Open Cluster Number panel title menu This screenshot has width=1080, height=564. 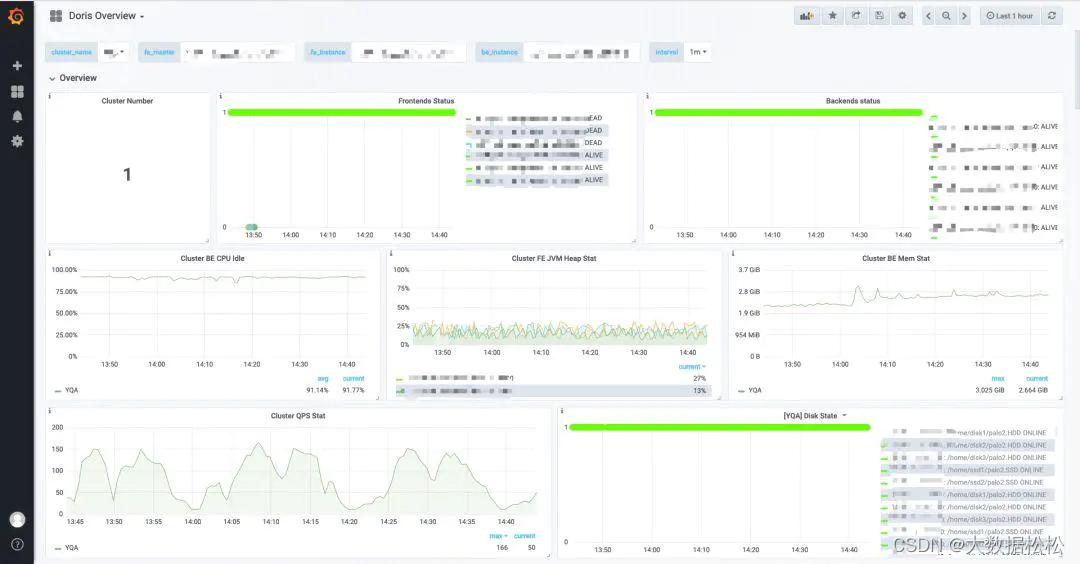(127, 101)
